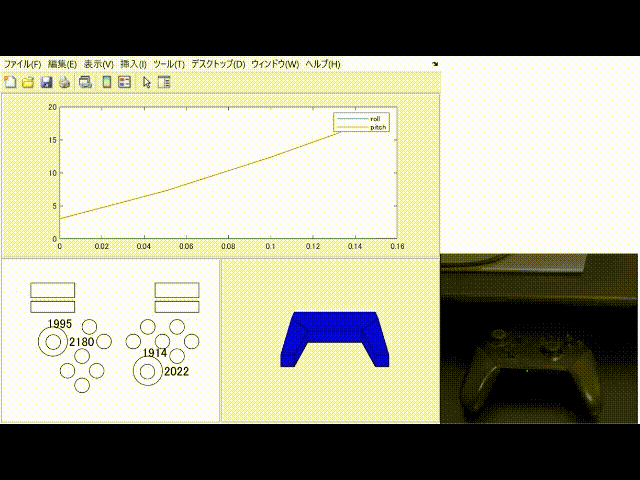Click the x-axis tick label 0.1
The height and width of the screenshot is (480, 640).
(x=270, y=247)
